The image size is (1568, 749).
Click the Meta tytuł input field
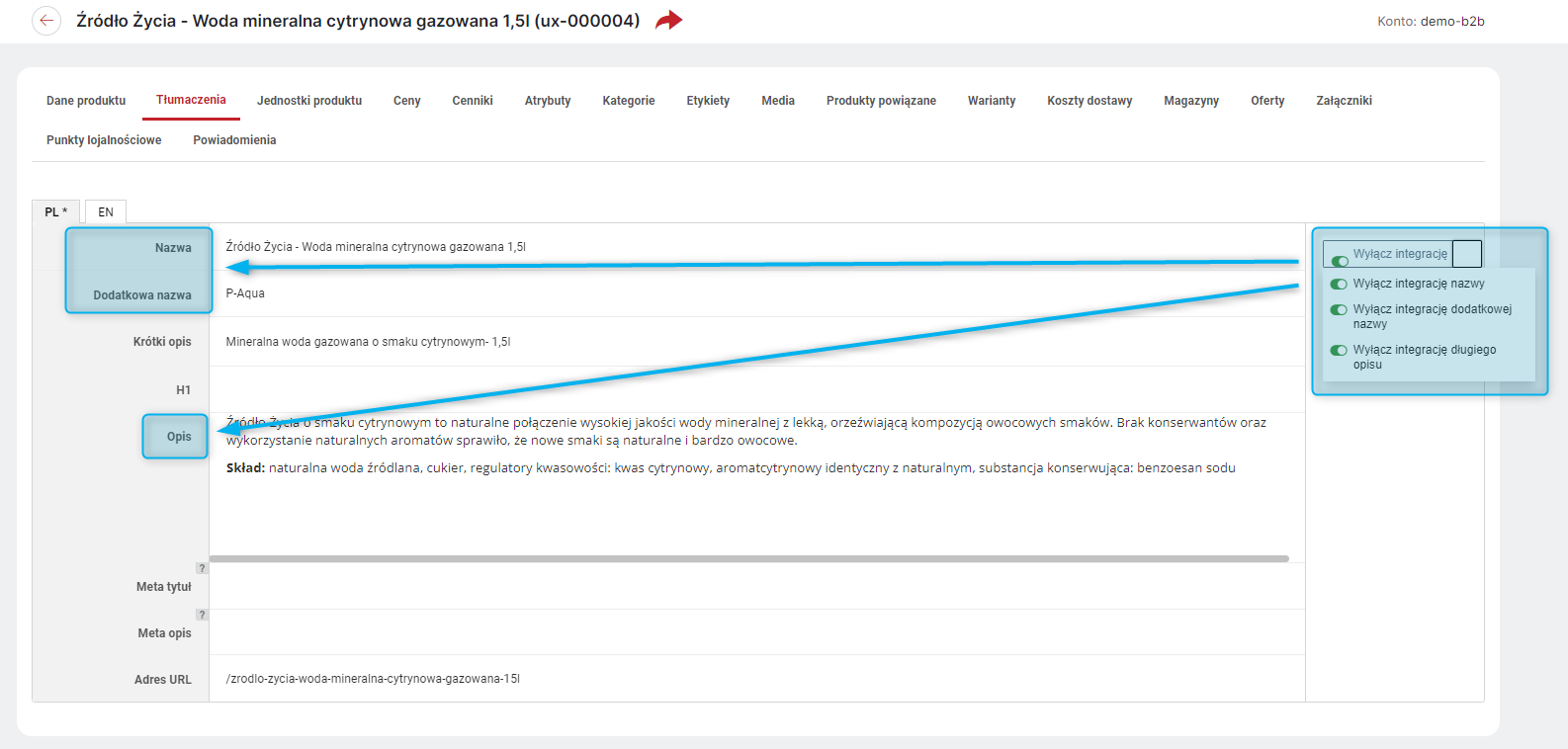point(757,586)
